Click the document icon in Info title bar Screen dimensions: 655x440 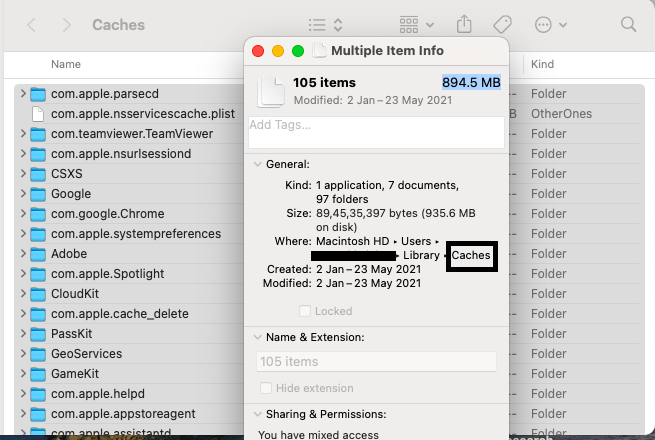click(320, 51)
